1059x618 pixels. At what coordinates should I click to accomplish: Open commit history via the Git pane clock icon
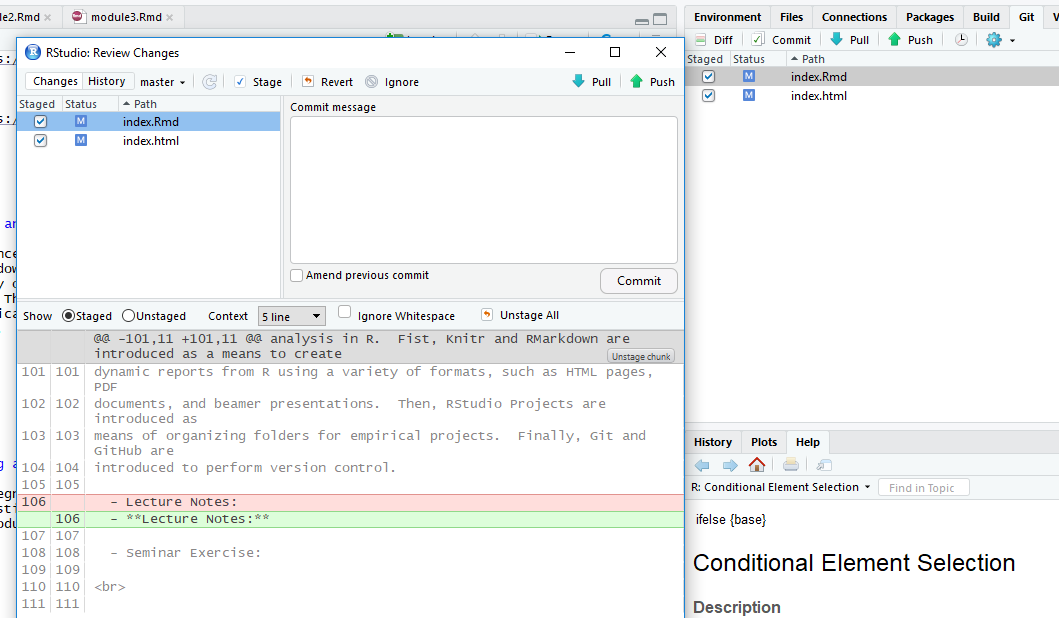[x=961, y=40]
